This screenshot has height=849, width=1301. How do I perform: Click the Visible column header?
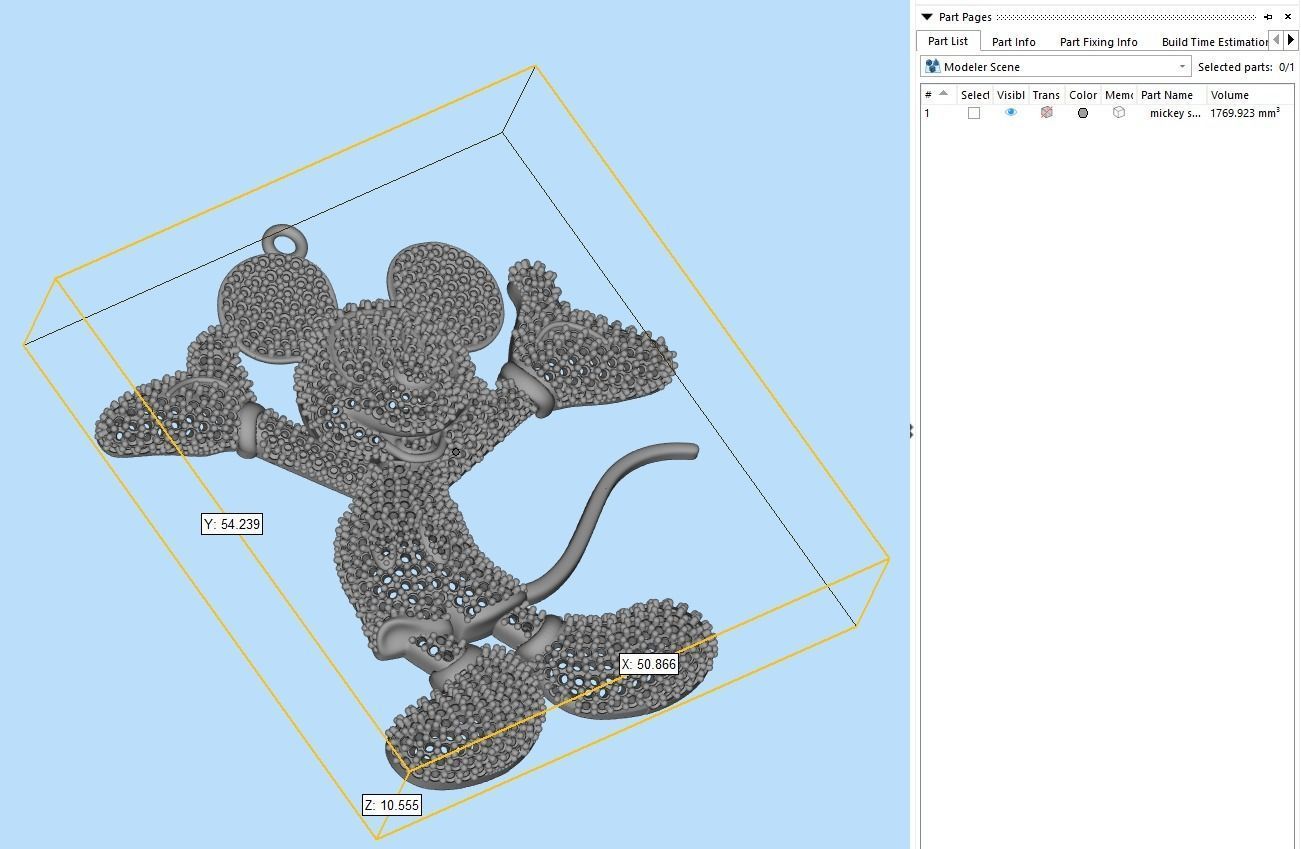click(1011, 95)
